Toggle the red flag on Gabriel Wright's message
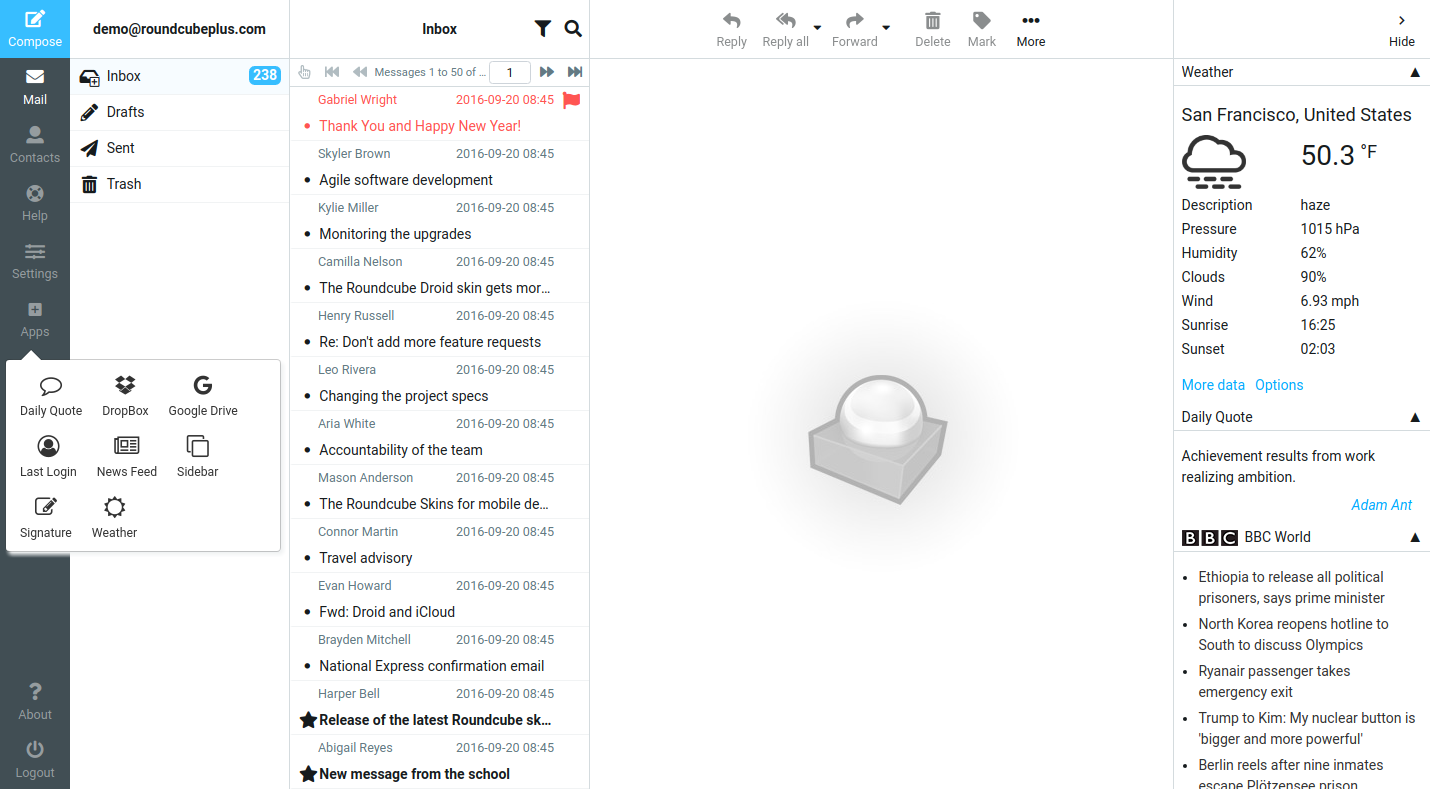Viewport: 1430px width, 789px height. [x=572, y=100]
